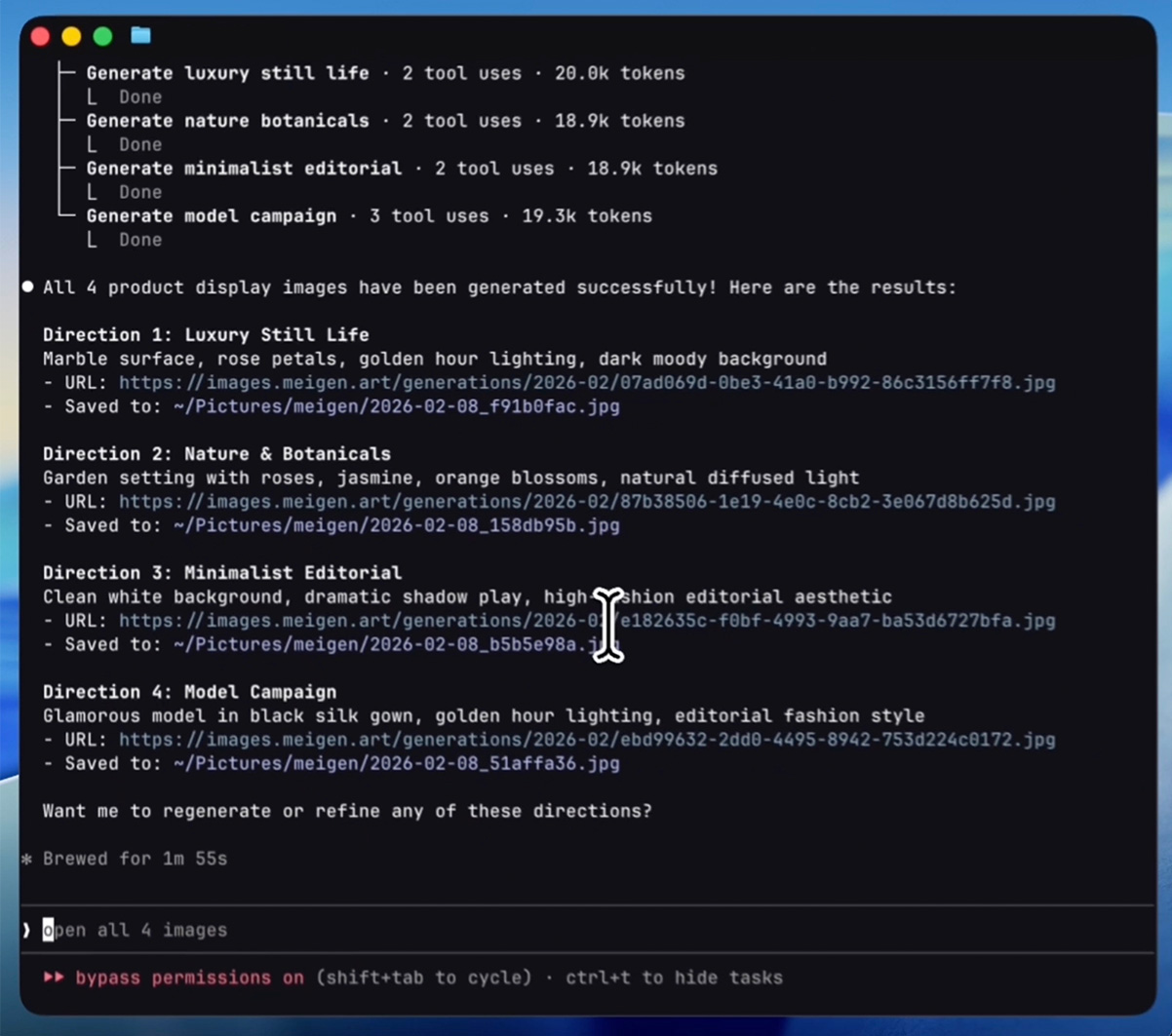1172x1036 pixels.
Task: Open saved file 2026-02-08_f91b0fac.jpg path
Action: pos(396,406)
